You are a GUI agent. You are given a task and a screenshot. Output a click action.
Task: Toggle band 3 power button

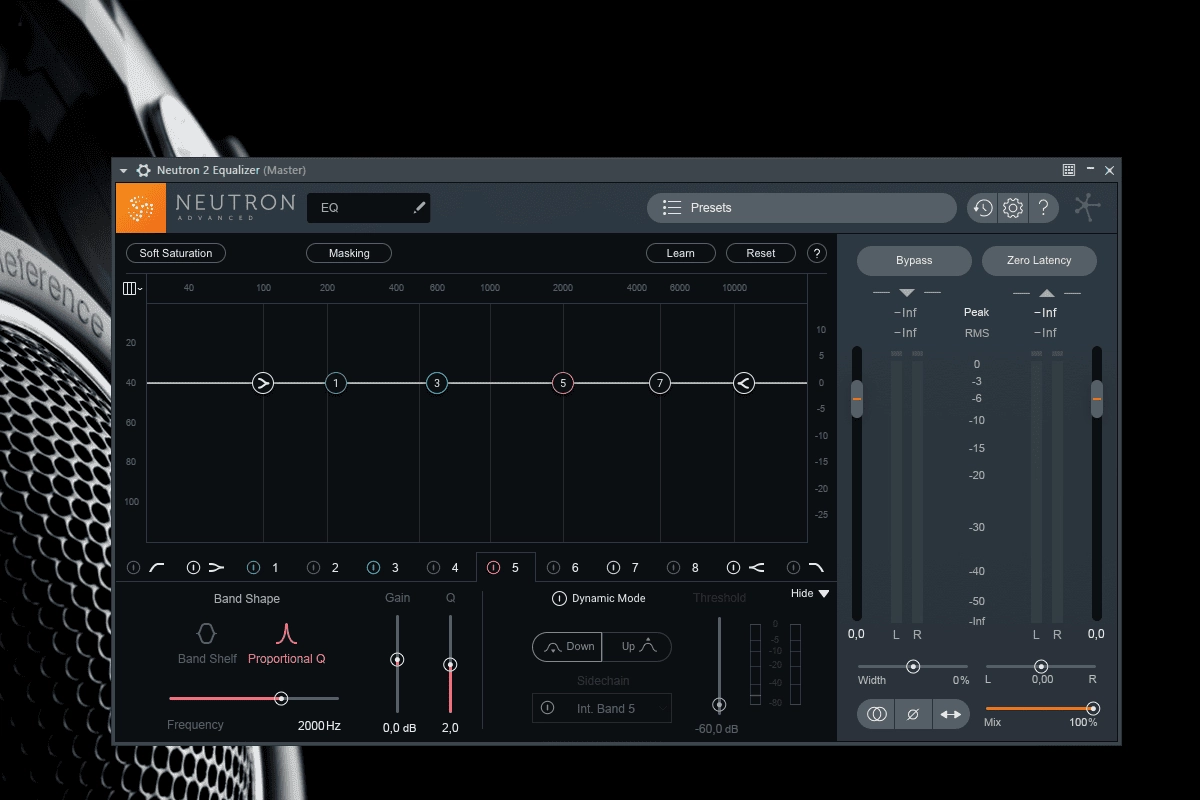pyautogui.click(x=373, y=568)
